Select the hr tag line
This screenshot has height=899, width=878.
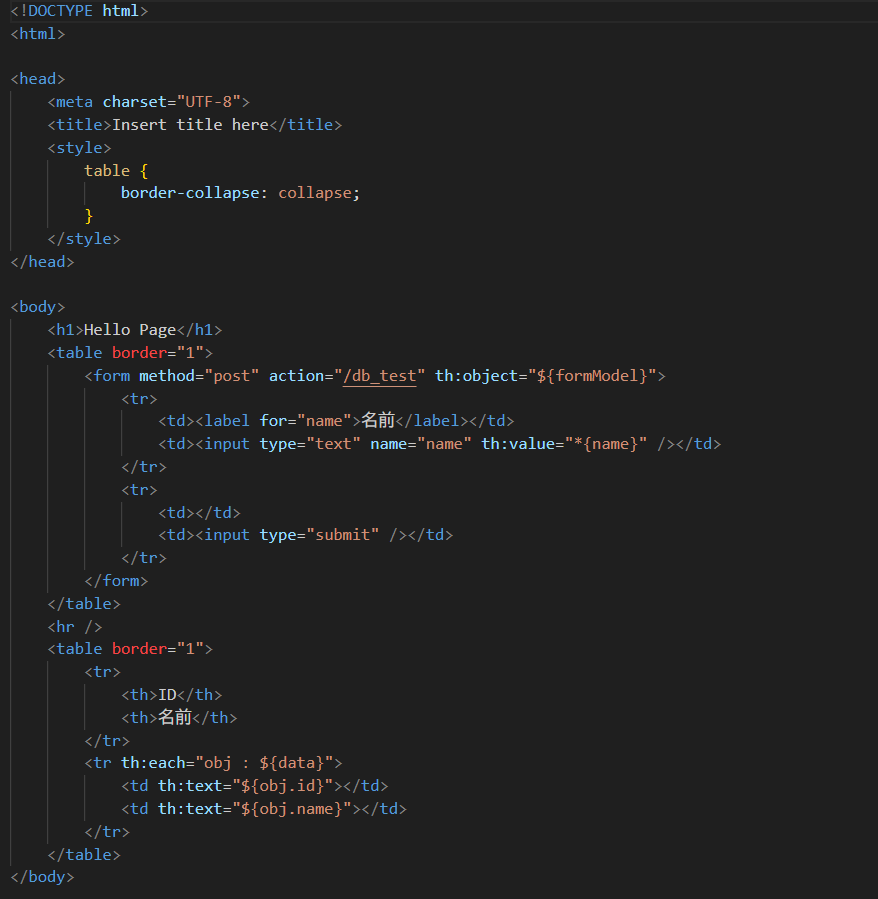(75, 627)
